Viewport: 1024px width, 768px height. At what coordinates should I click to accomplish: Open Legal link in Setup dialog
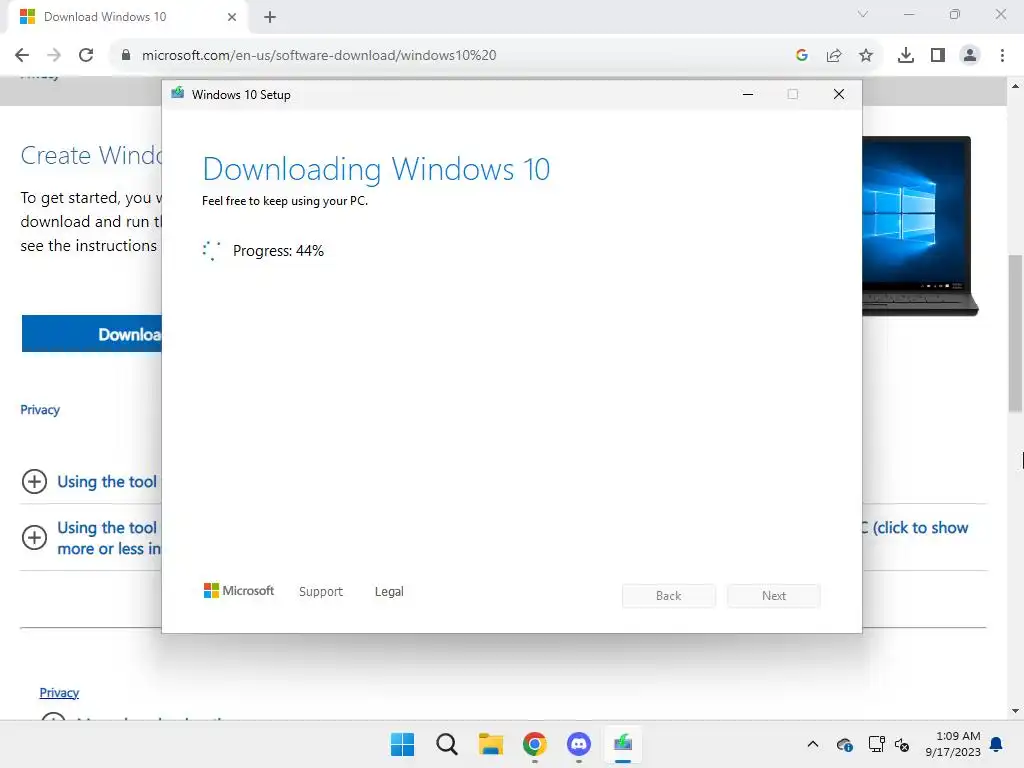pyautogui.click(x=389, y=591)
